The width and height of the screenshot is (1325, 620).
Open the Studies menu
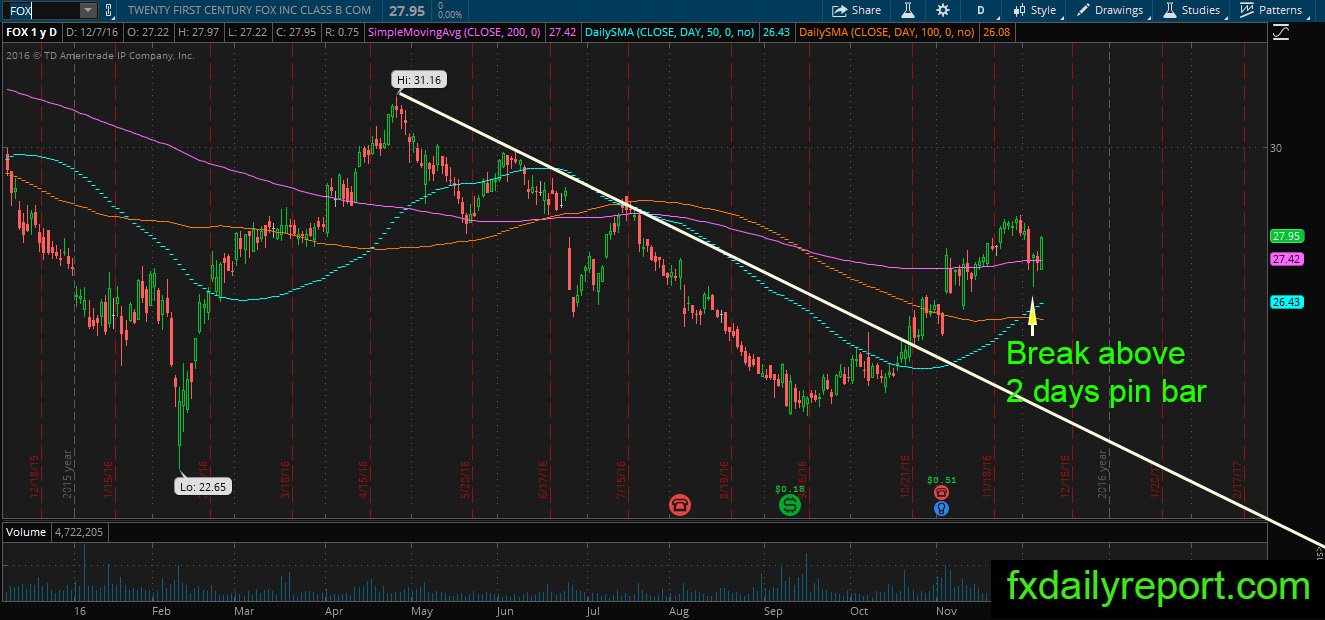1191,10
